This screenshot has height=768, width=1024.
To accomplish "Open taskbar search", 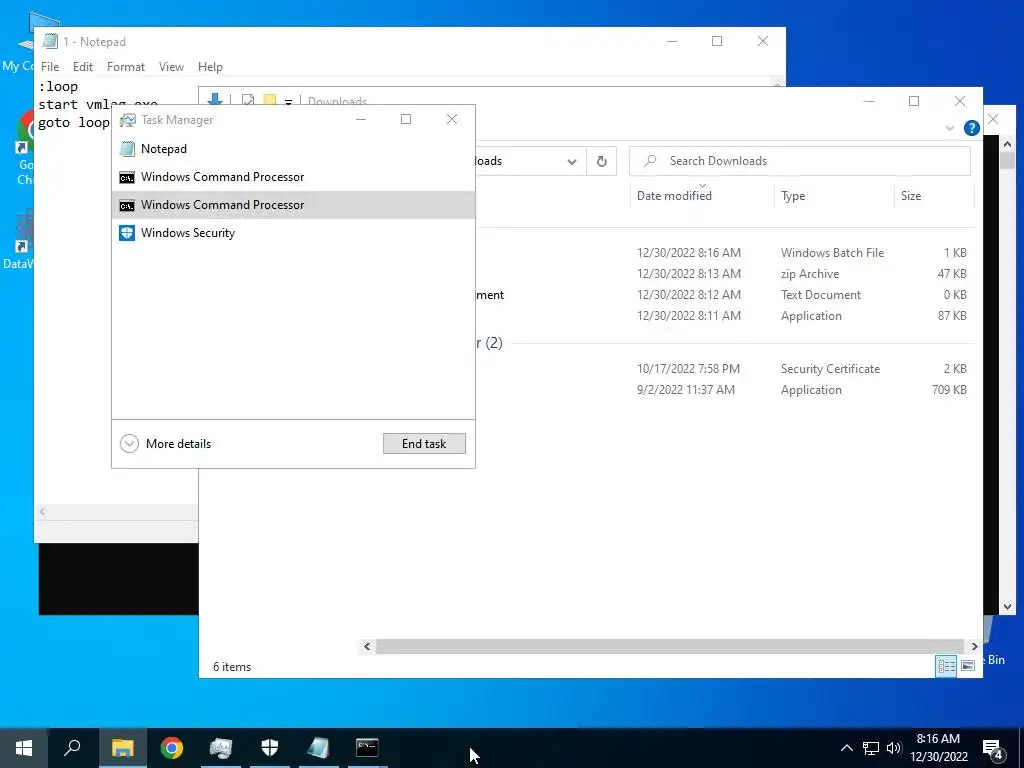I will pos(72,748).
